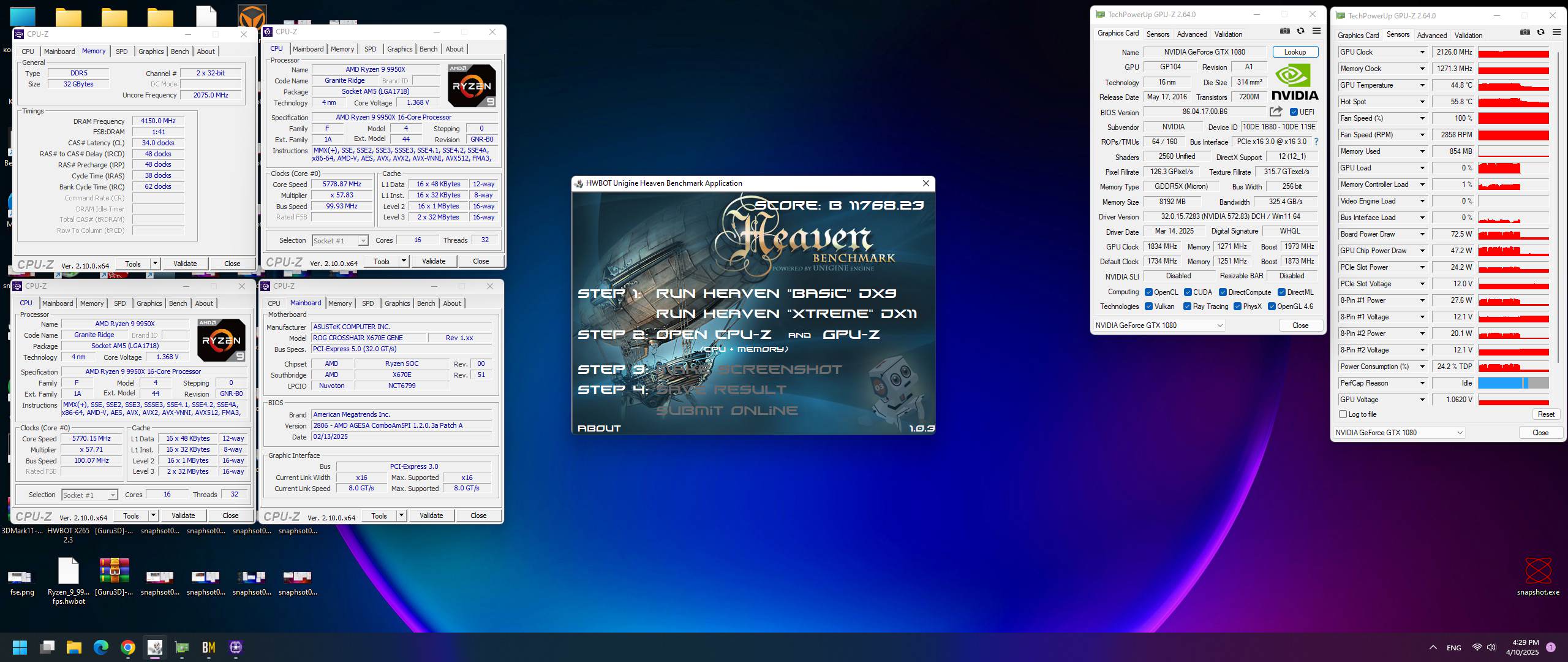Click Reset button in GPU-Z Sensors window
1568x662 pixels.
[x=1546, y=414]
